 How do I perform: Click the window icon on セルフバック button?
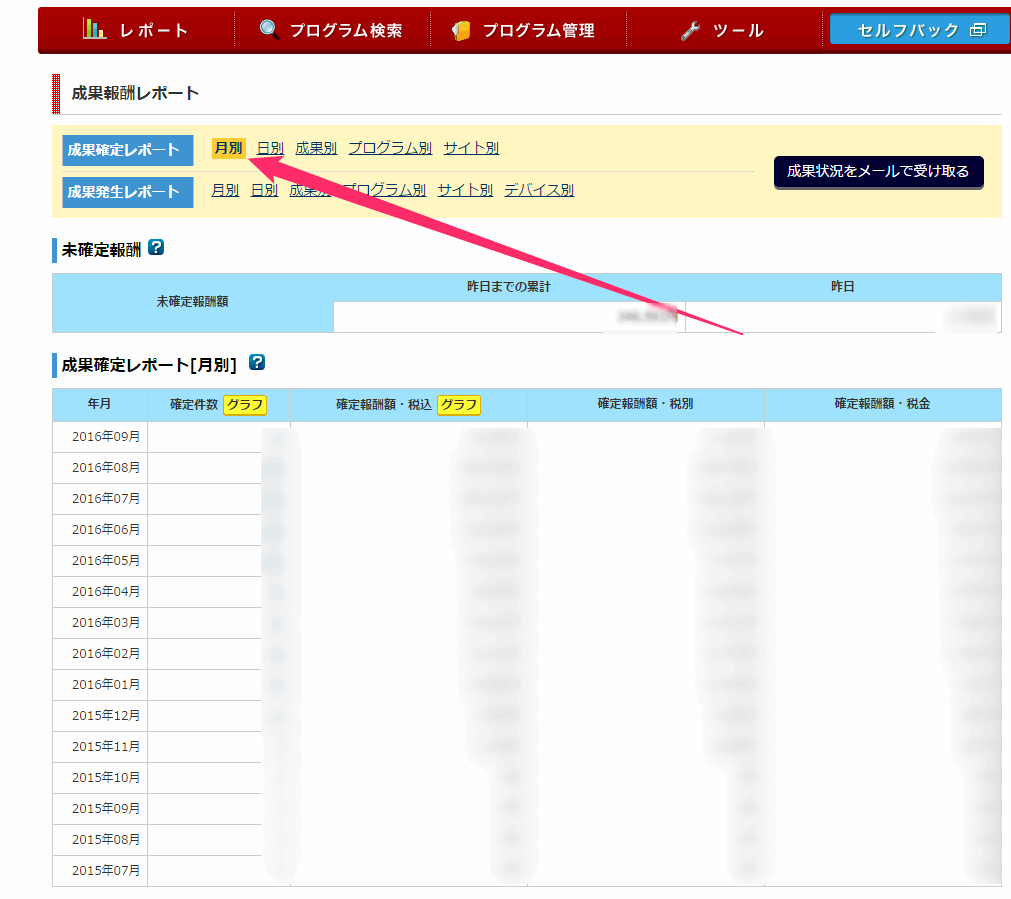coord(977,30)
